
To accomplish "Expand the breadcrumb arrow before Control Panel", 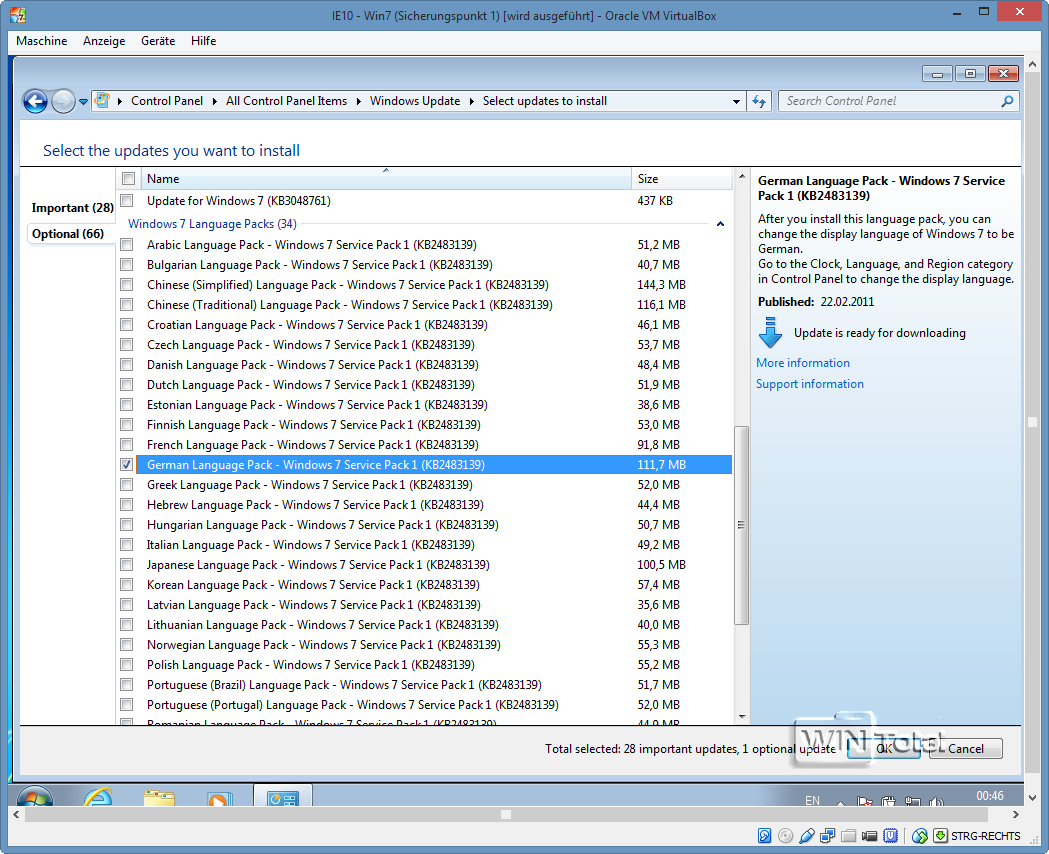I will click(x=120, y=102).
